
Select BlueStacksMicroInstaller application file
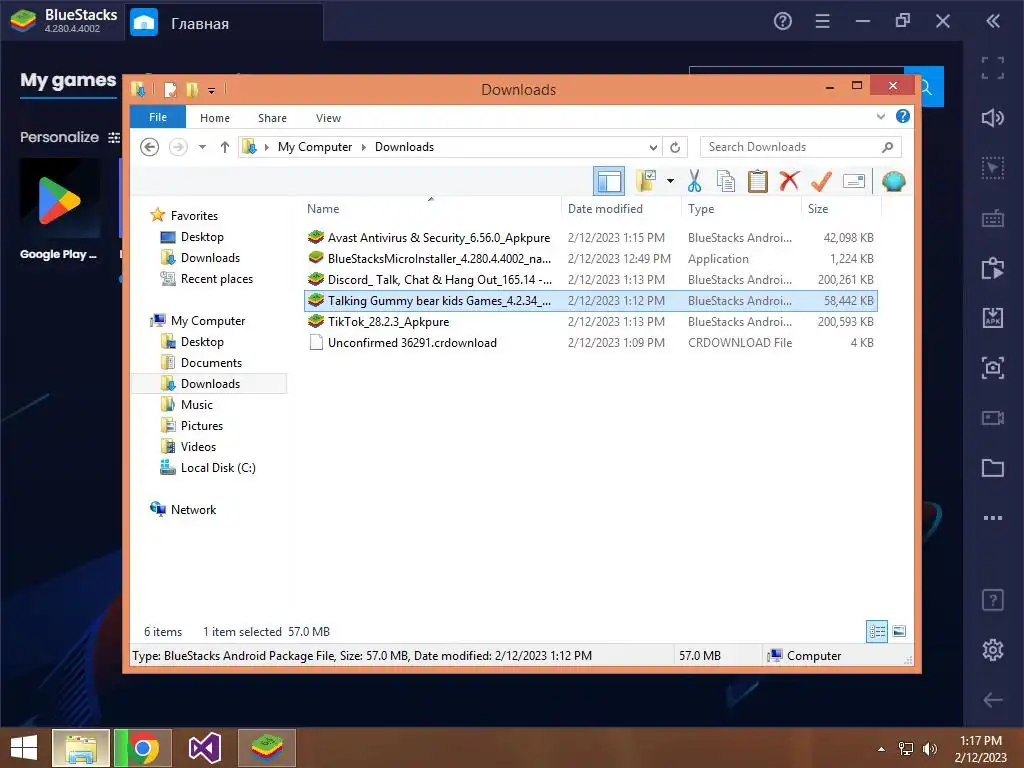tap(590, 259)
